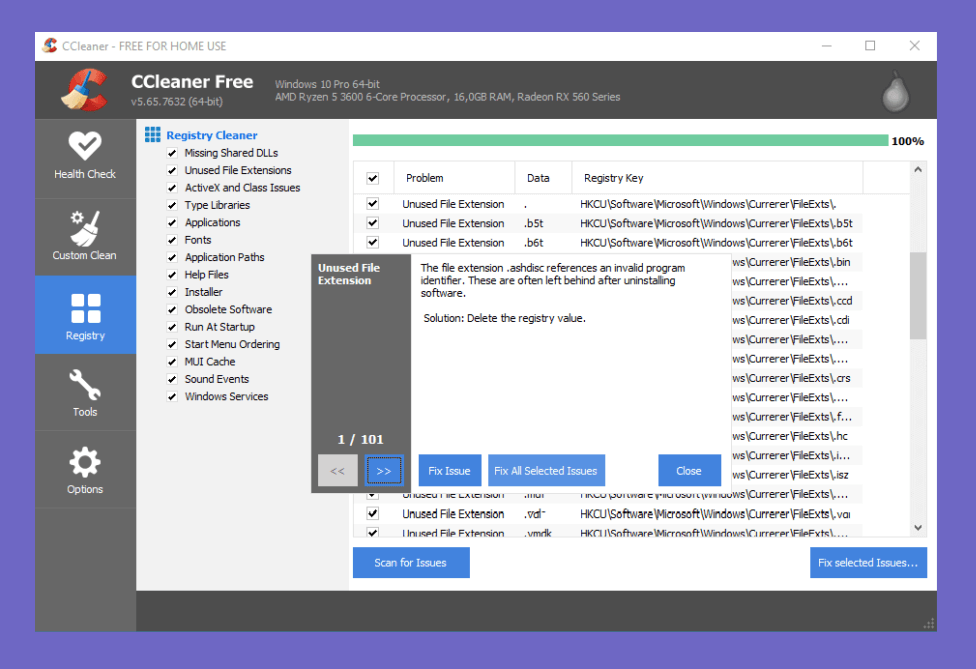Open the Options gear section
Image resolution: width=976 pixels, height=669 pixels.
click(x=85, y=469)
